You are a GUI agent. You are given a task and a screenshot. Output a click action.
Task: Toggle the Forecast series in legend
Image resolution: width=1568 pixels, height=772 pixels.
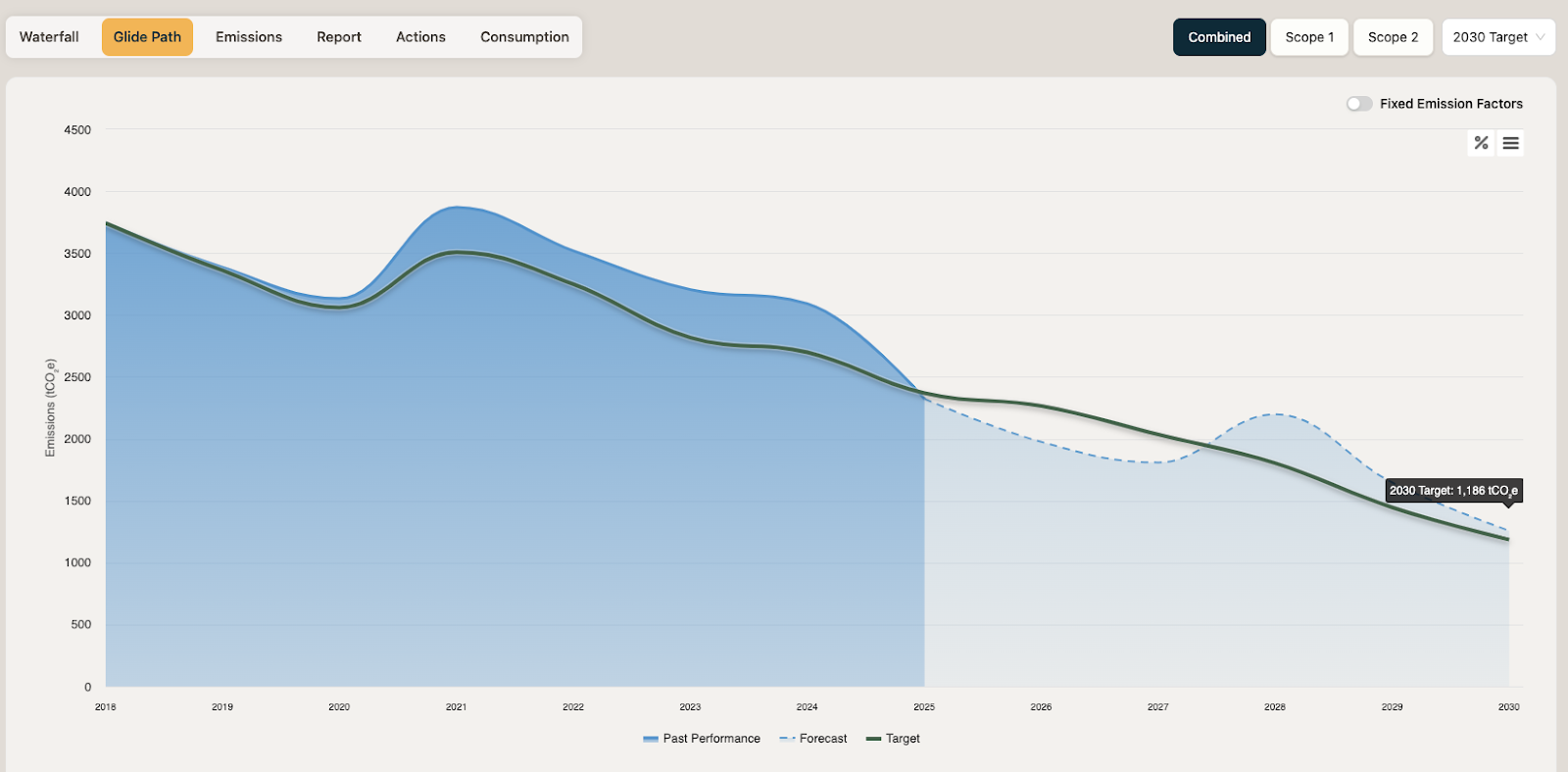tap(823, 739)
